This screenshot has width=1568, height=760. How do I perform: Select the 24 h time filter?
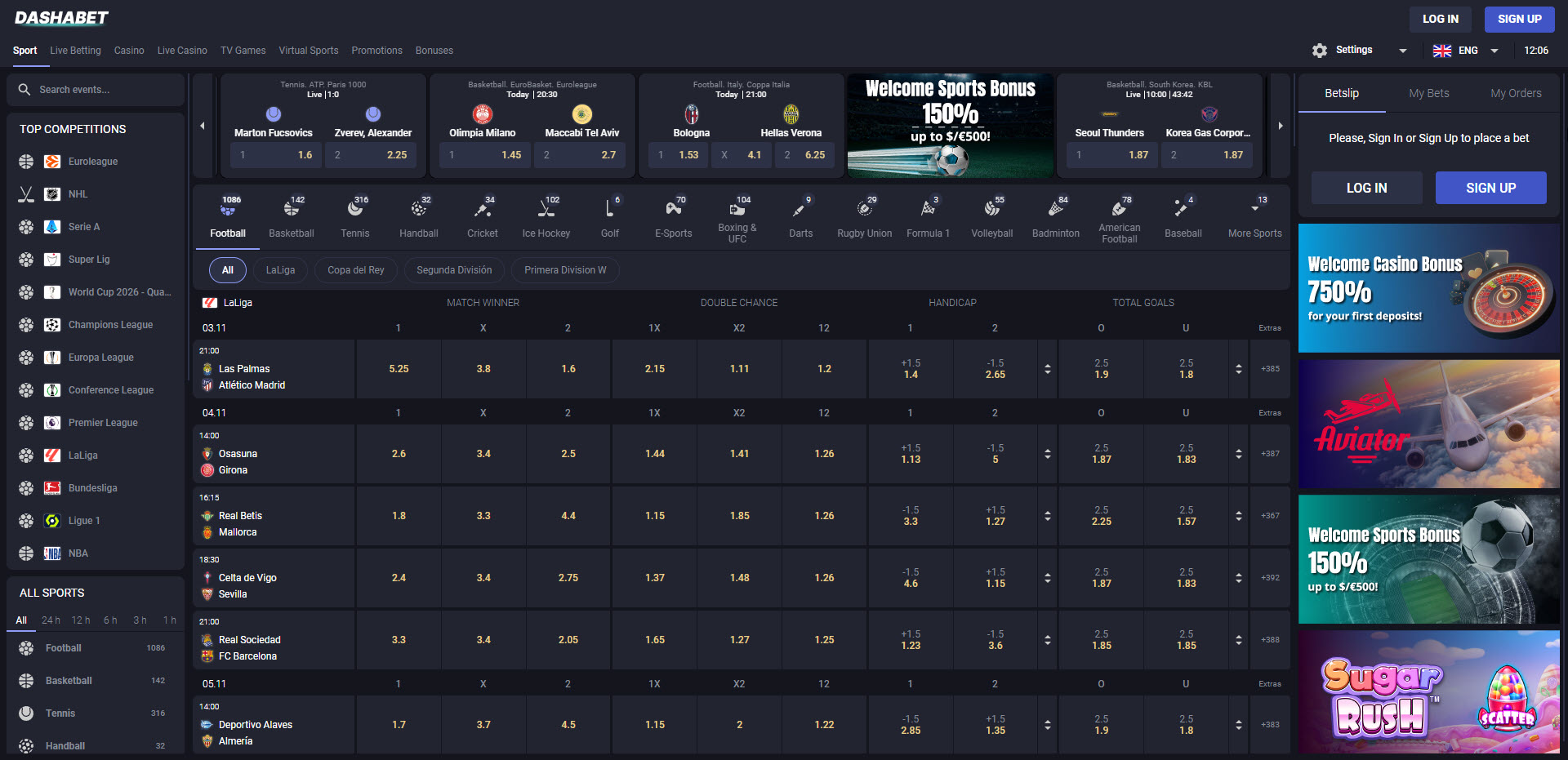coord(51,620)
